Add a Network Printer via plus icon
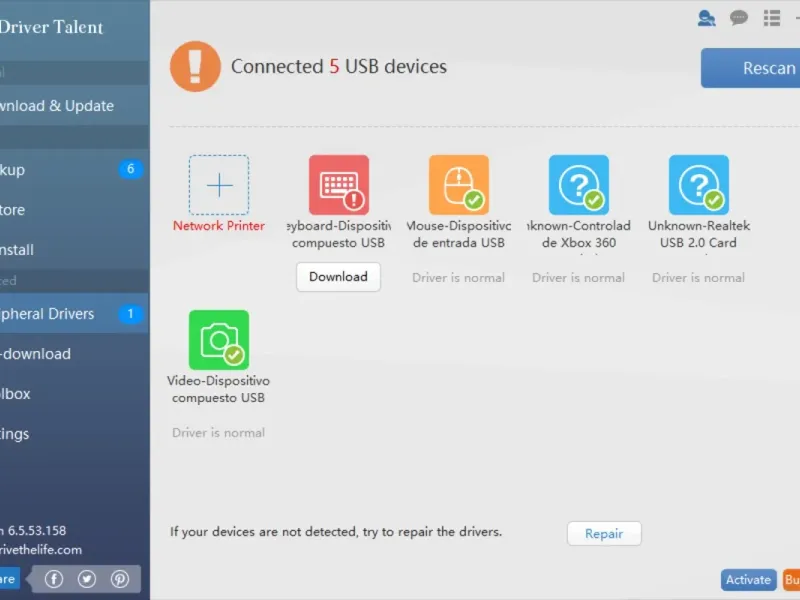This screenshot has height=600, width=800. (219, 185)
